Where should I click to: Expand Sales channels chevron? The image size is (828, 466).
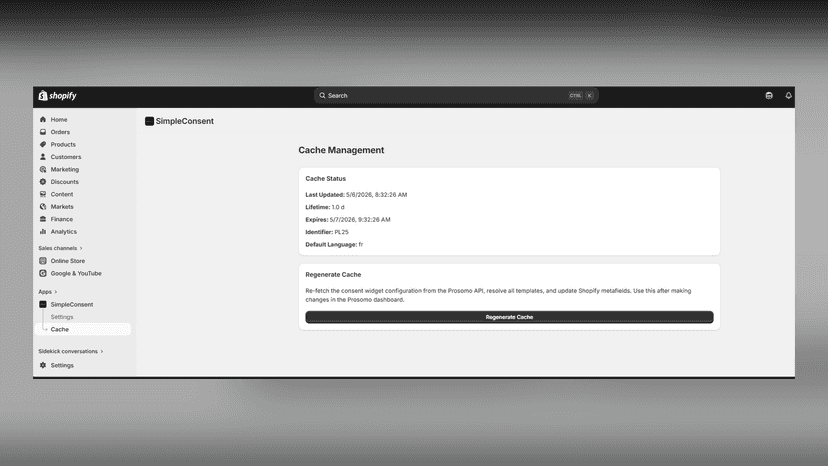(81, 248)
